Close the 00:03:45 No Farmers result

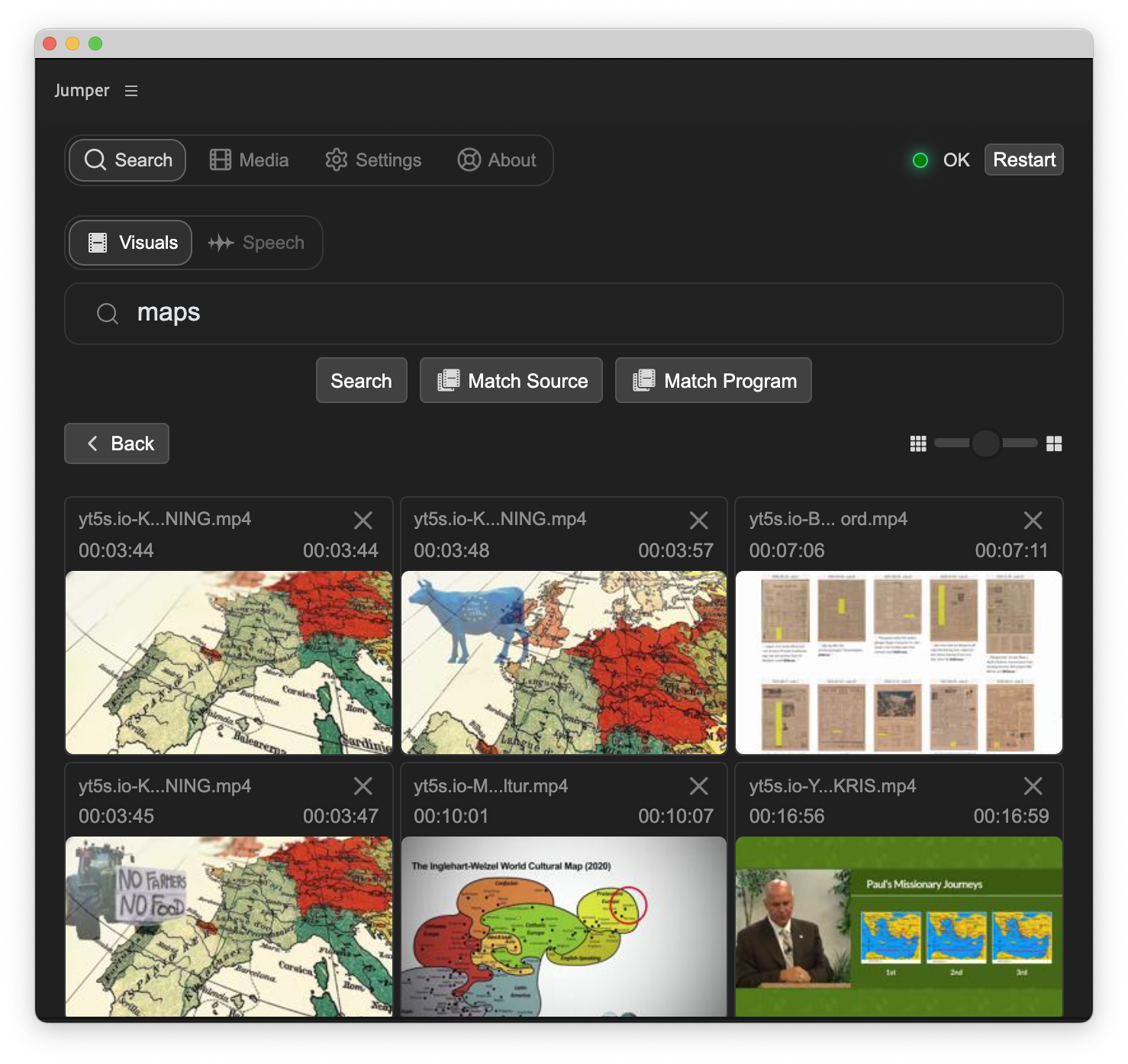coord(363,786)
